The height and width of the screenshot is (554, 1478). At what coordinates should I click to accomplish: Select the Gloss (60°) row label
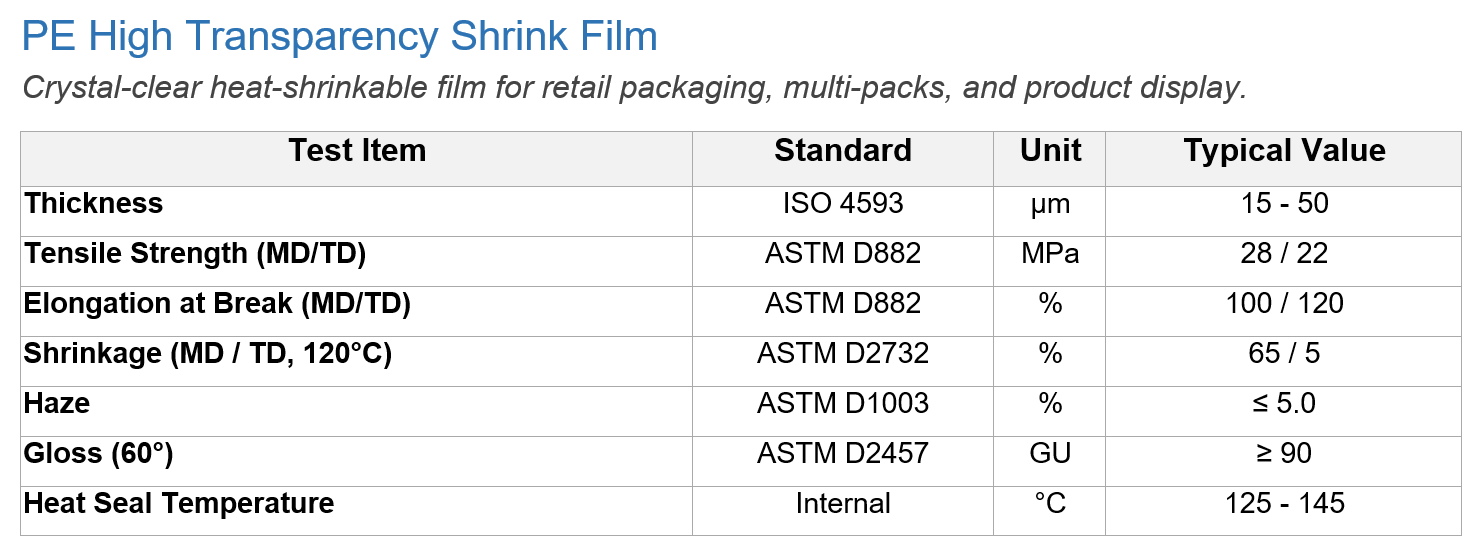pyautogui.click(x=99, y=453)
